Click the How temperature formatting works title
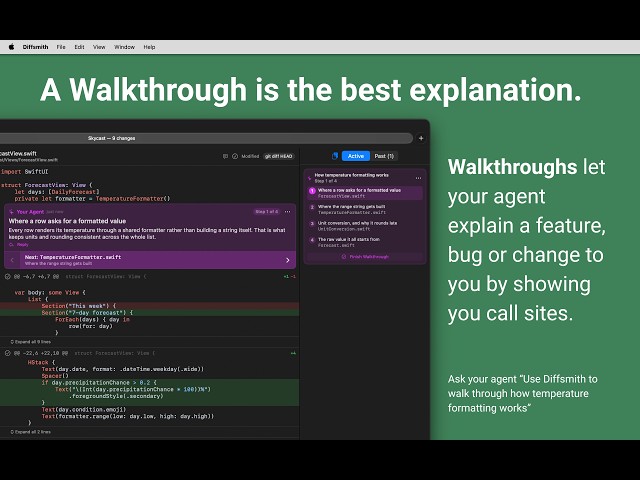This screenshot has height=480, width=640. tap(351, 175)
